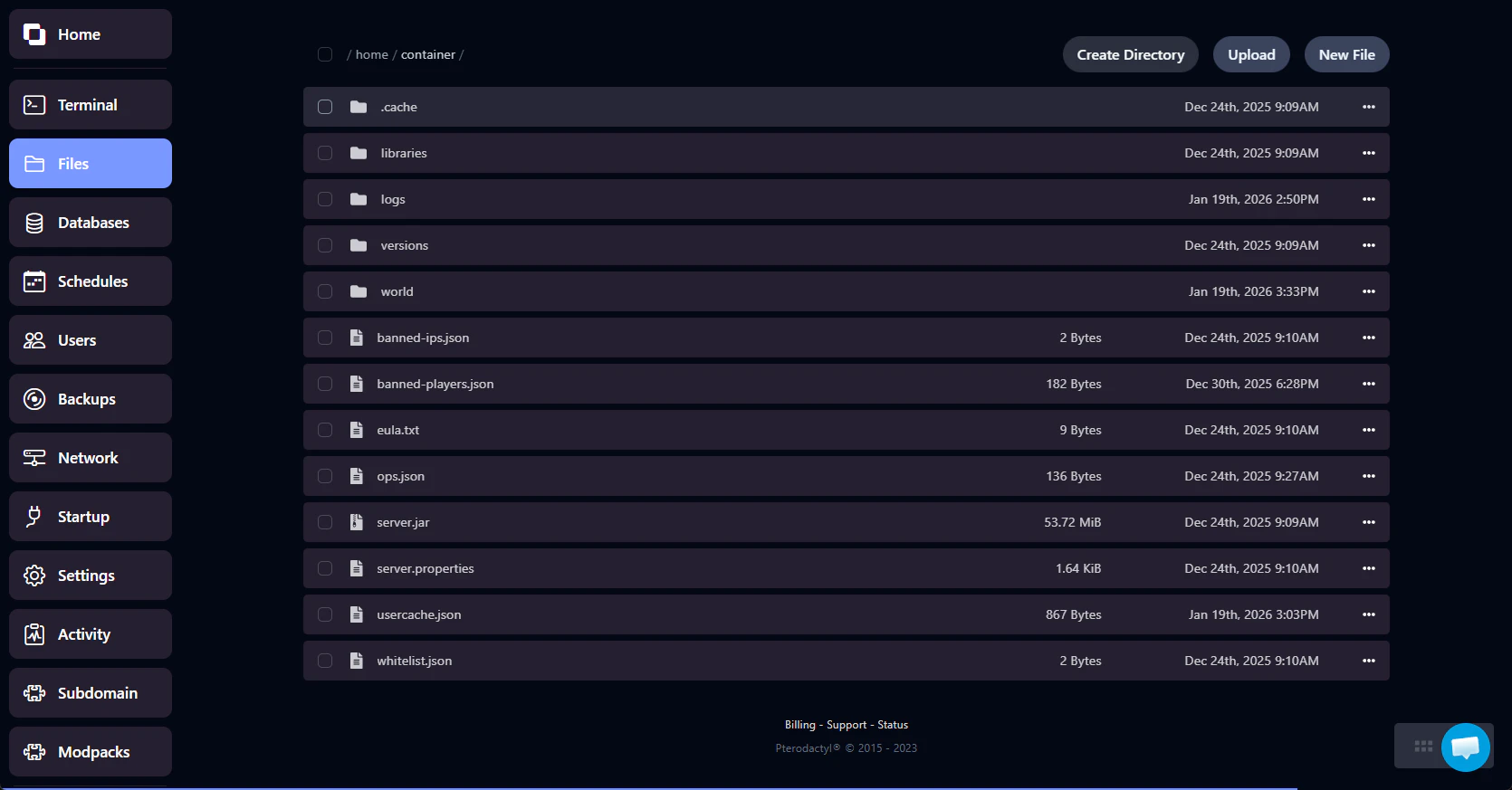Click the Upload button
The height and width of the screenshot is (790, 1512).
tap(1251, 54)
